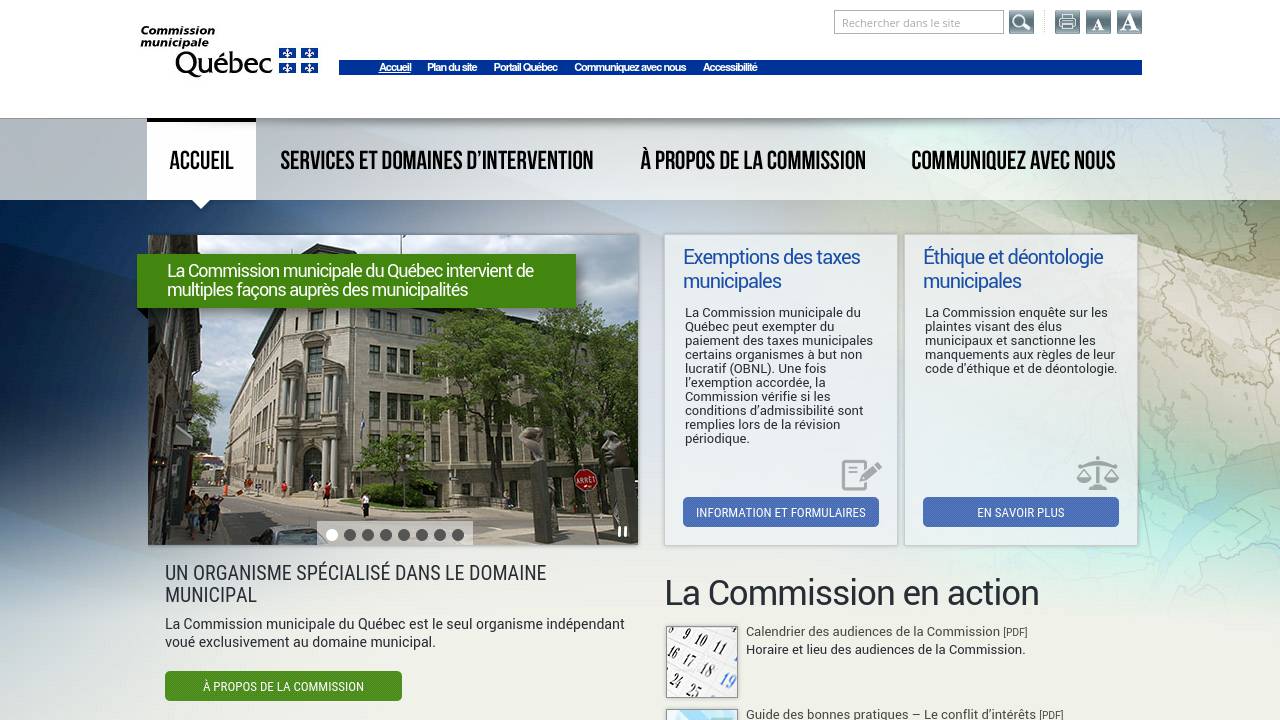Click Accessibilité link

tap(730, 67)
